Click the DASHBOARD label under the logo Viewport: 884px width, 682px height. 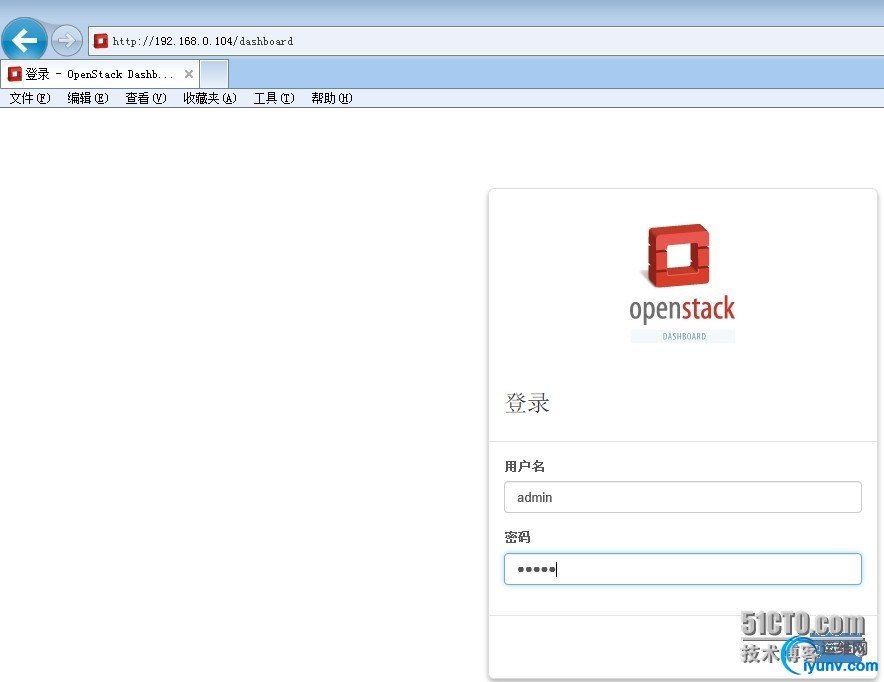coord(684,336)
